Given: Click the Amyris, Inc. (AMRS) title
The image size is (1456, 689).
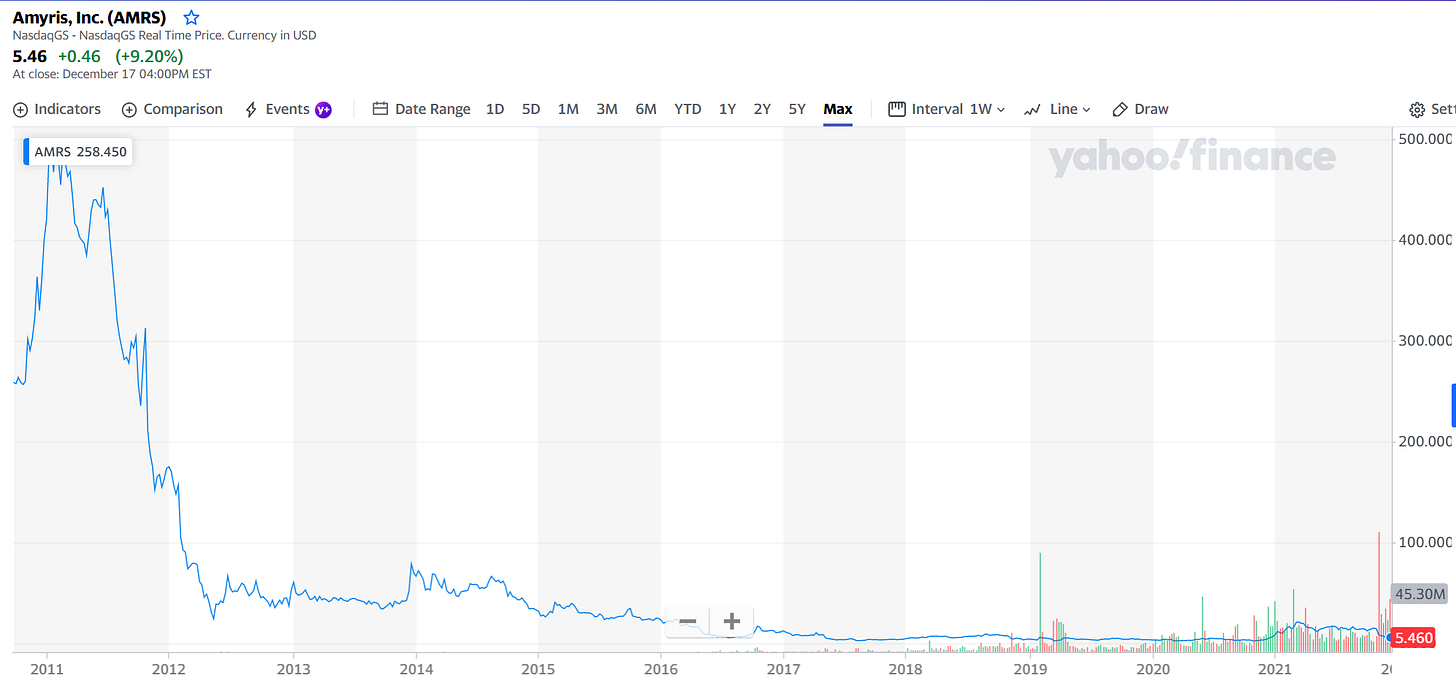Looking at the screenshot, I should 90,18.
